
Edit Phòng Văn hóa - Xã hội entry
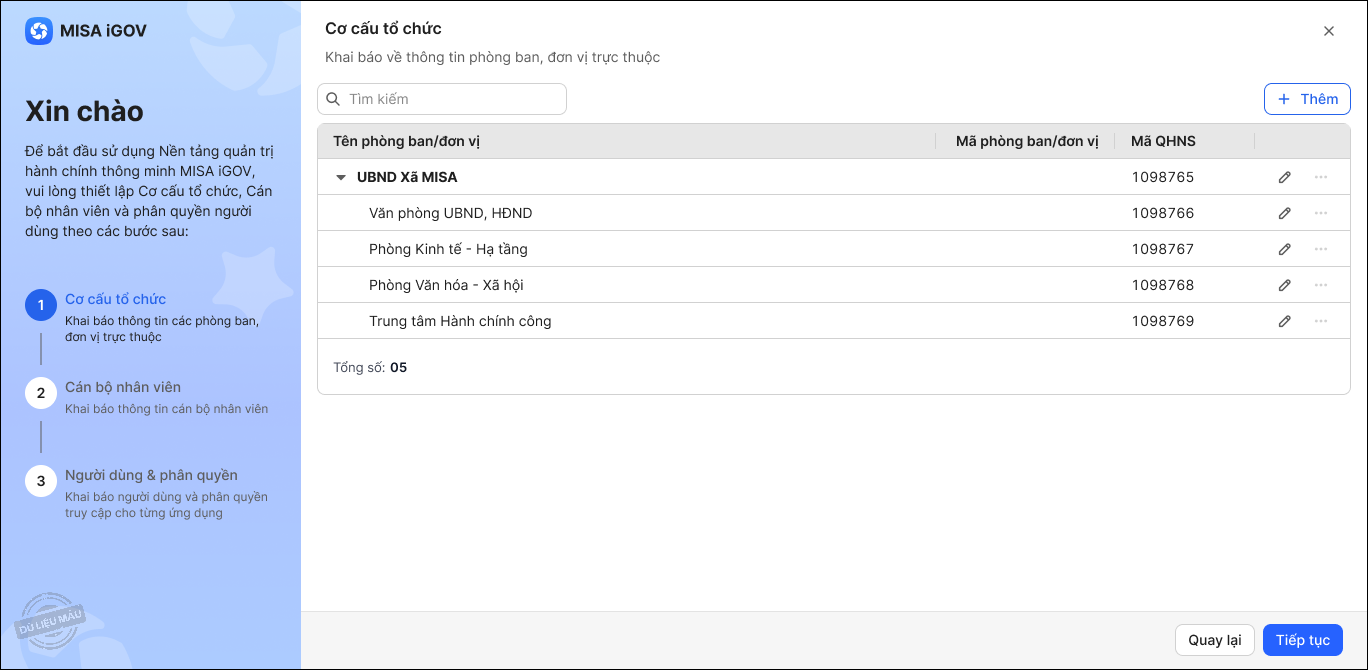[1285, 285]
